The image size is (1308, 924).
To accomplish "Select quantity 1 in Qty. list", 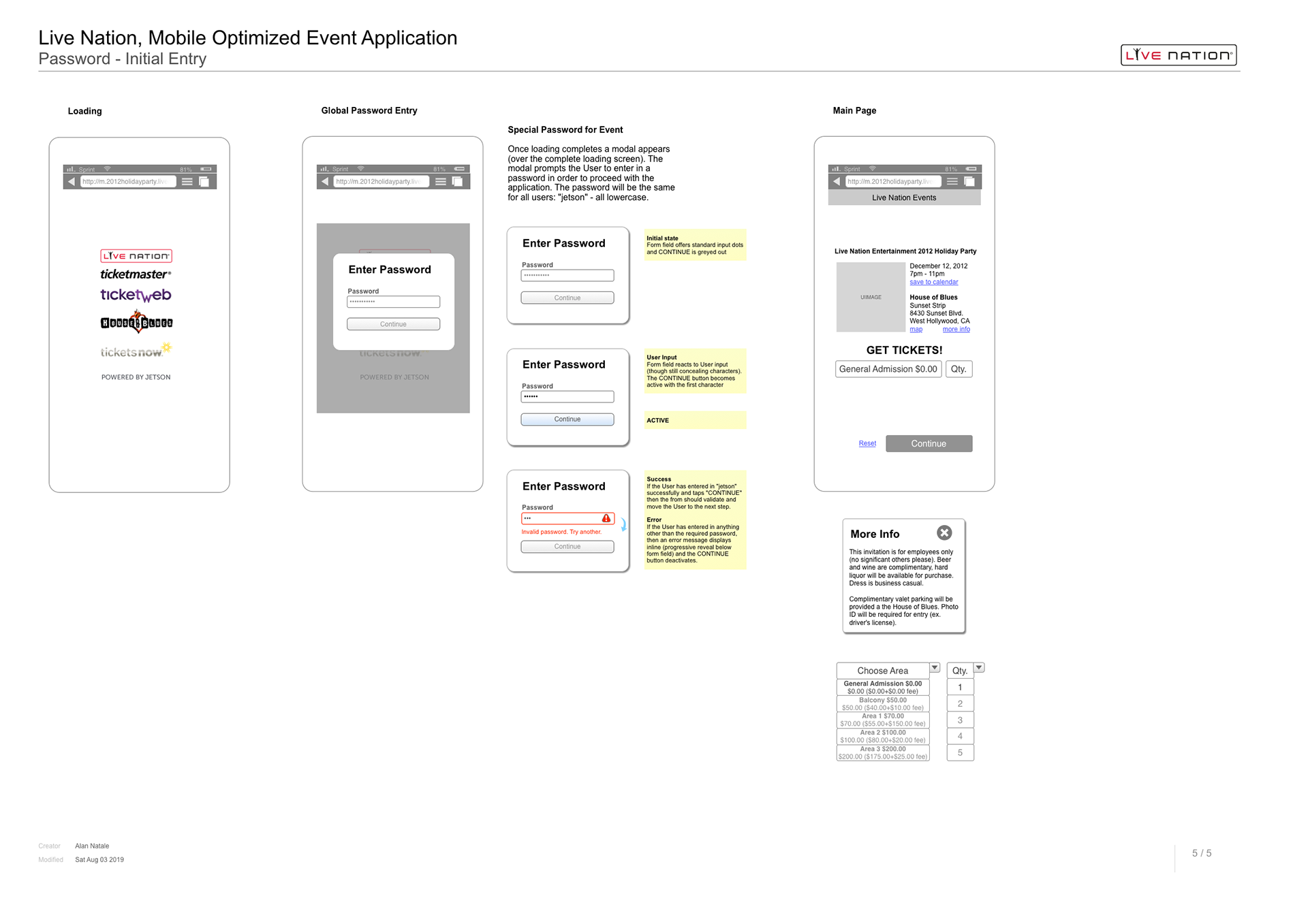I will pos(960,688).
